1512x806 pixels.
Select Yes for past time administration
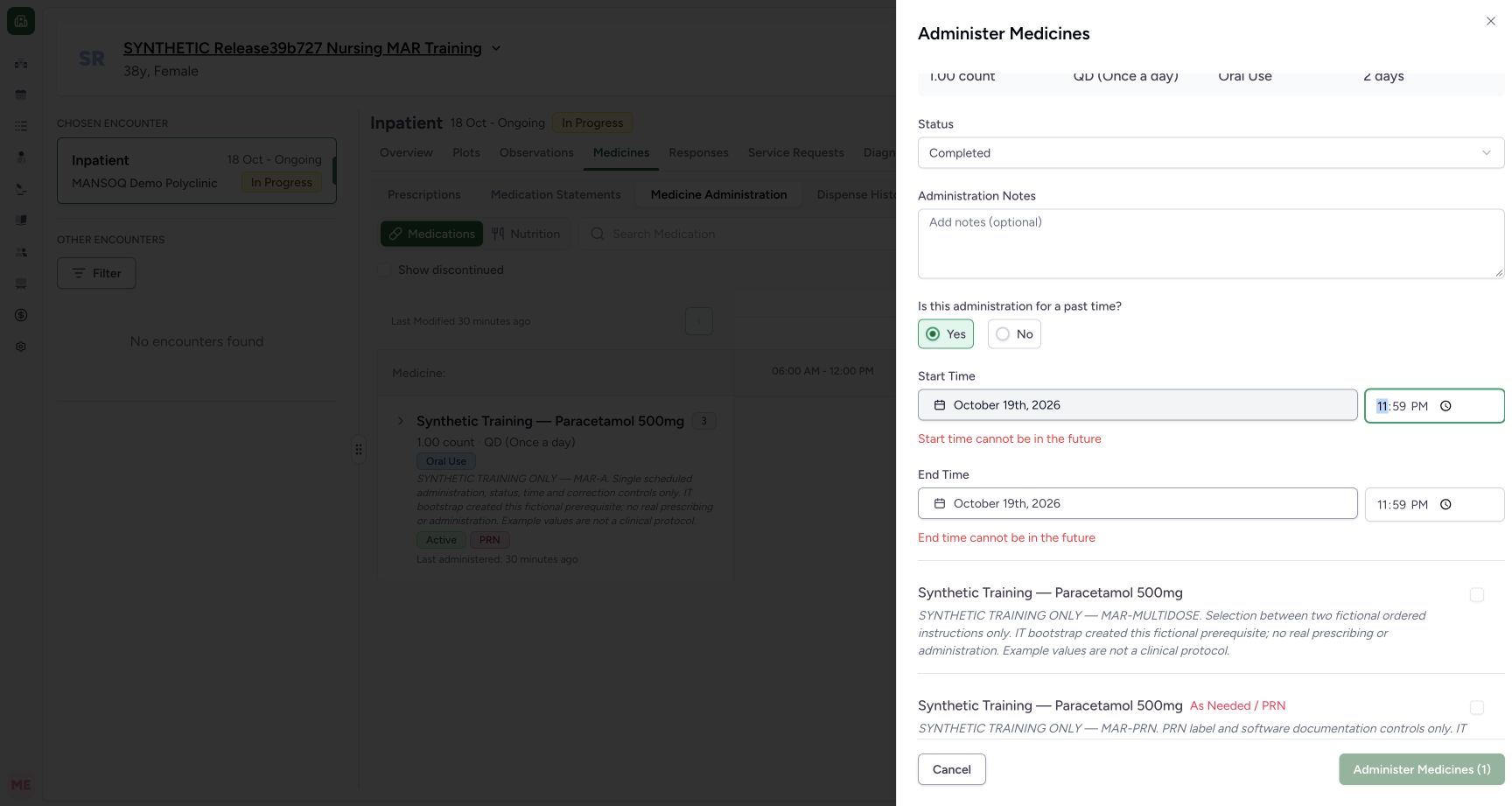(x=946, y=334)
